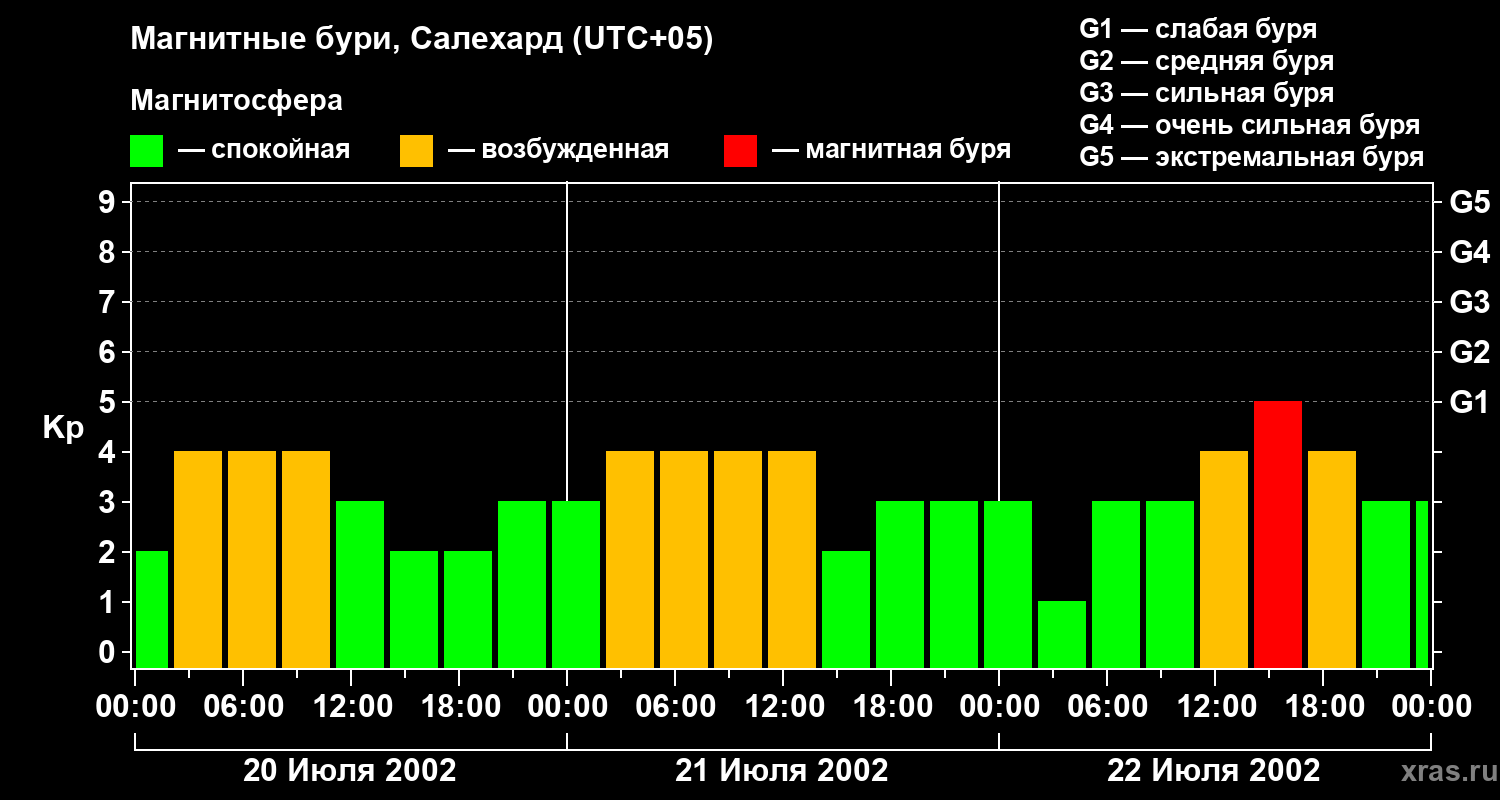Image resolution: width=1500 pixels, height=800 pixels.
Task: Click the orange bar starting 06:00 on 21 July
Action: point(684,559)
